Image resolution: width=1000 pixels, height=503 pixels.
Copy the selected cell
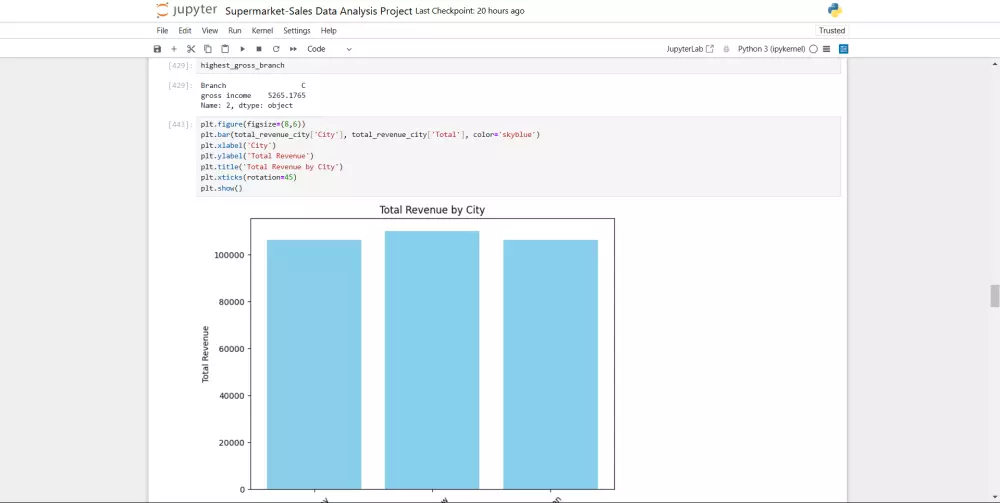(208, 49)
